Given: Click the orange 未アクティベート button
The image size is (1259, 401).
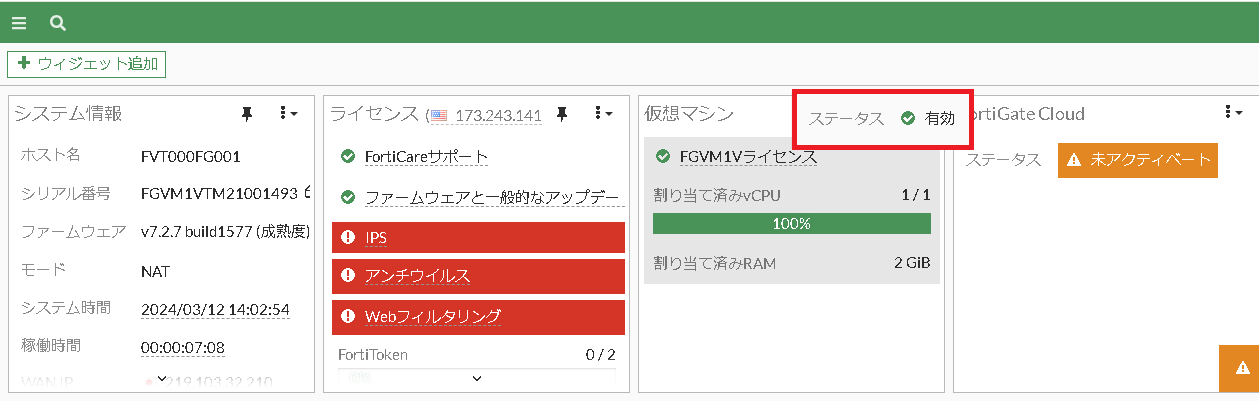Looking at the screenshot, I should coord(1137,159).
